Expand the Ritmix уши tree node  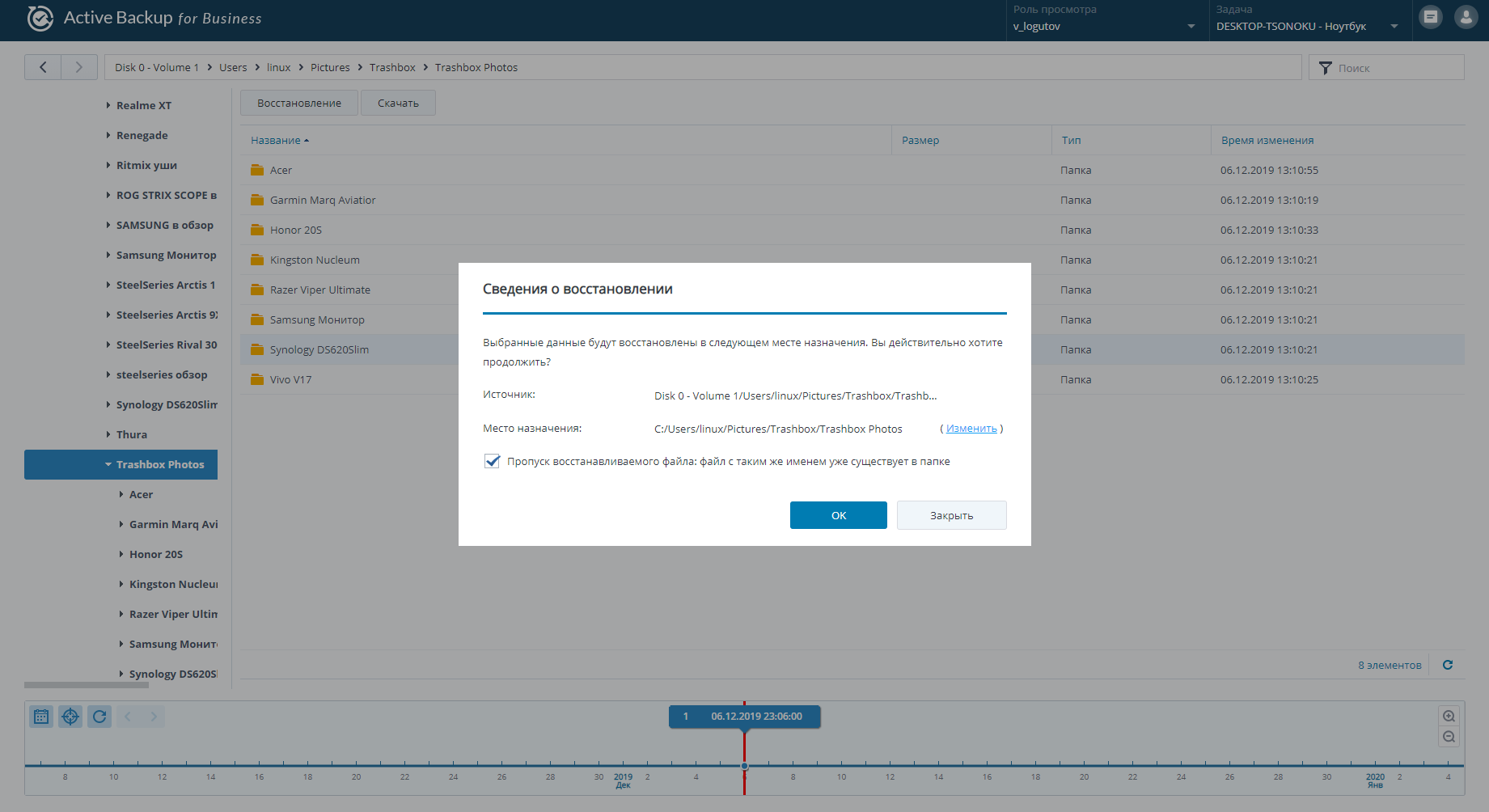[108, 165]
